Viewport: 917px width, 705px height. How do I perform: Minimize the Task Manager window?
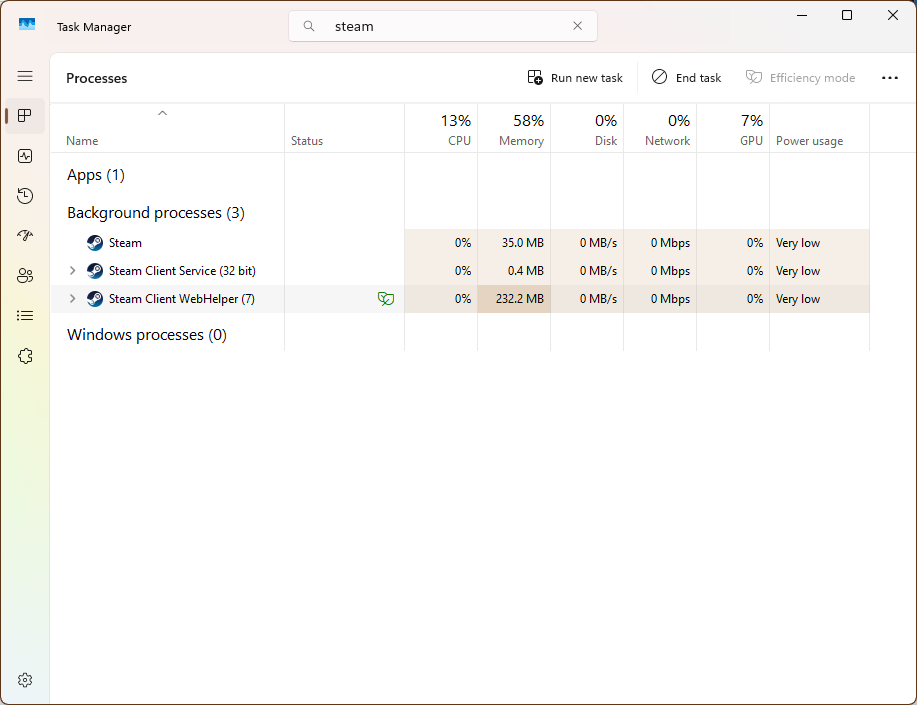point(802,15)
